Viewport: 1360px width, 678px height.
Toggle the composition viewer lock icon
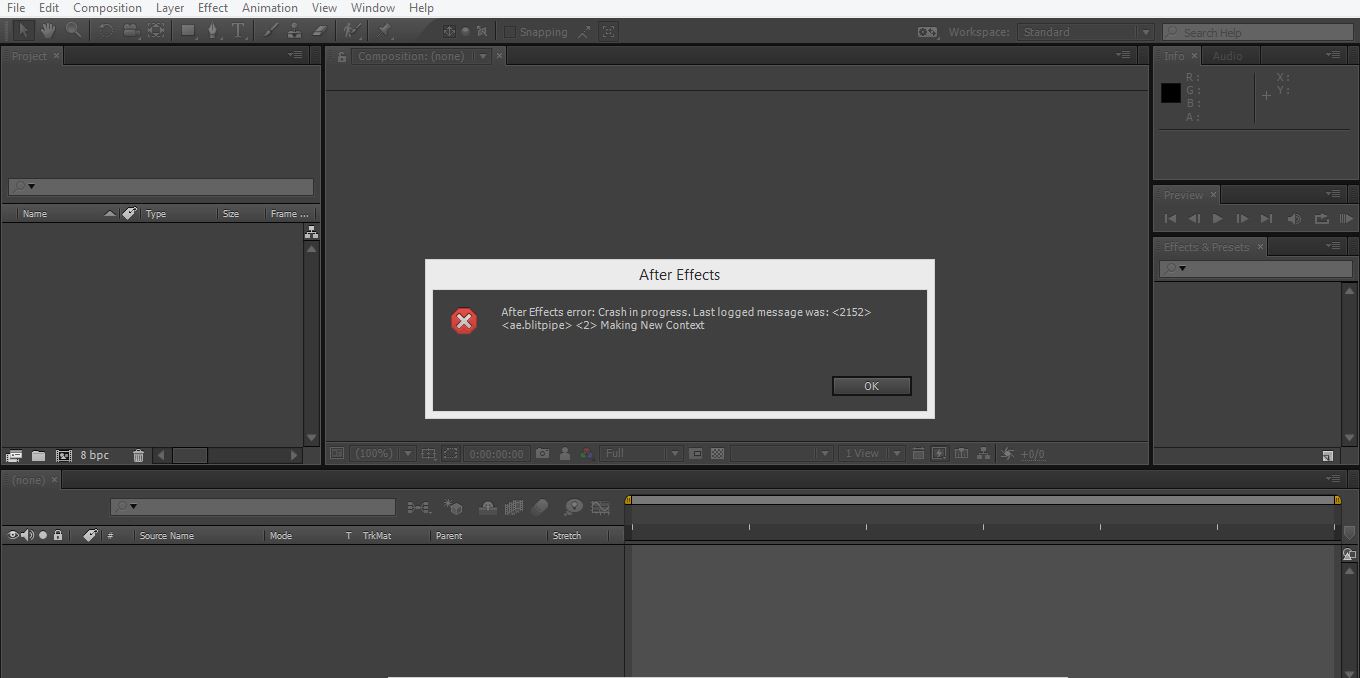tap(341, 57)
